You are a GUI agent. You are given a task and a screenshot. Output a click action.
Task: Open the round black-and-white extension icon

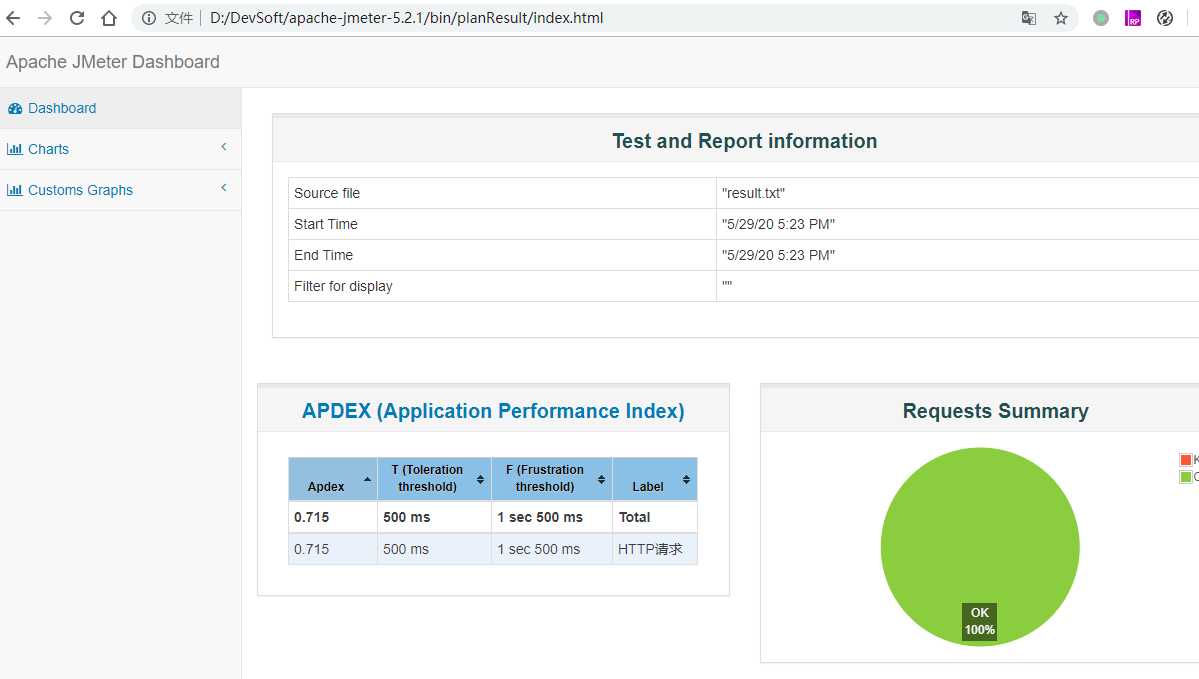pyautogui.click(x=1165, y=18)
